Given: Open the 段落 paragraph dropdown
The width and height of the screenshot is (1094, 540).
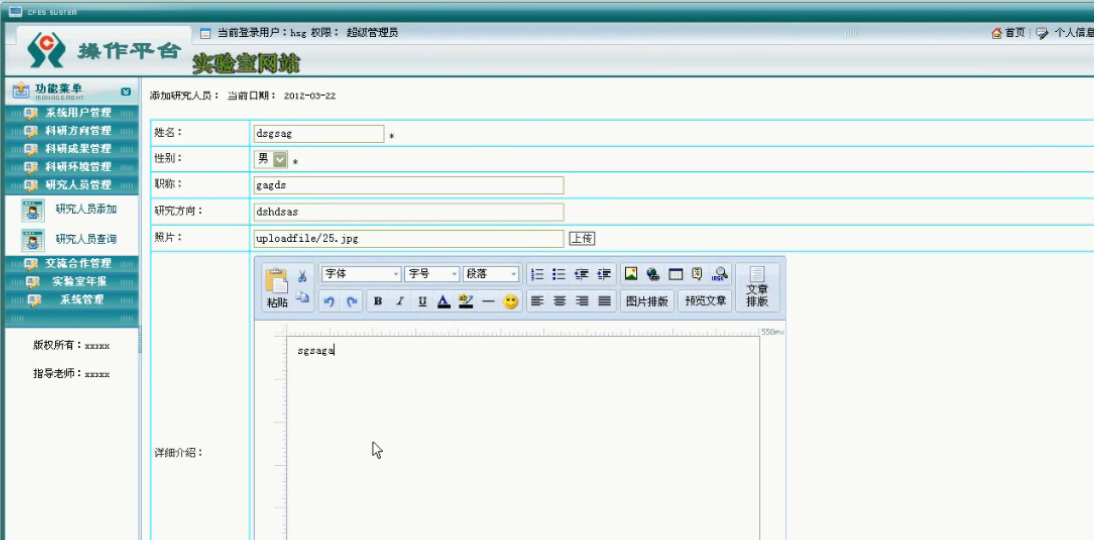Looking at the screenshot, I should pyautogui.click(x=491, y=274).
